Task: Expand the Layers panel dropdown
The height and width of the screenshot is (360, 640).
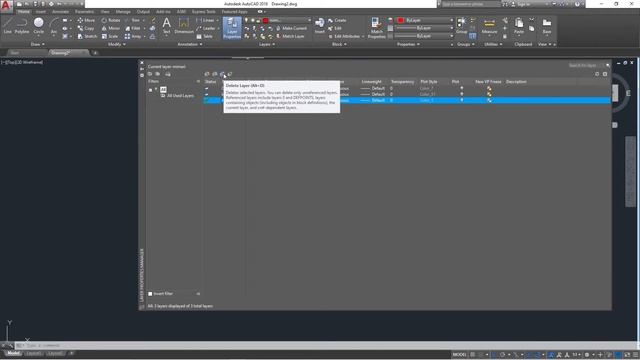Action: coord(267,44)
